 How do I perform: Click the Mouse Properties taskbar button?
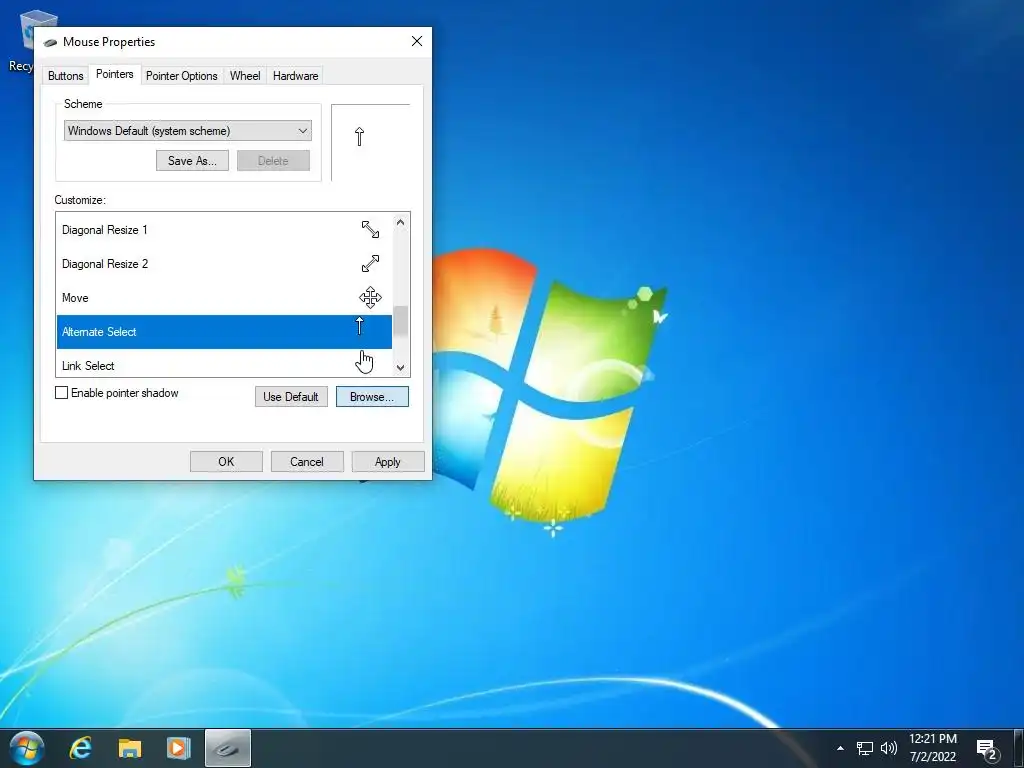pos(227,748)
